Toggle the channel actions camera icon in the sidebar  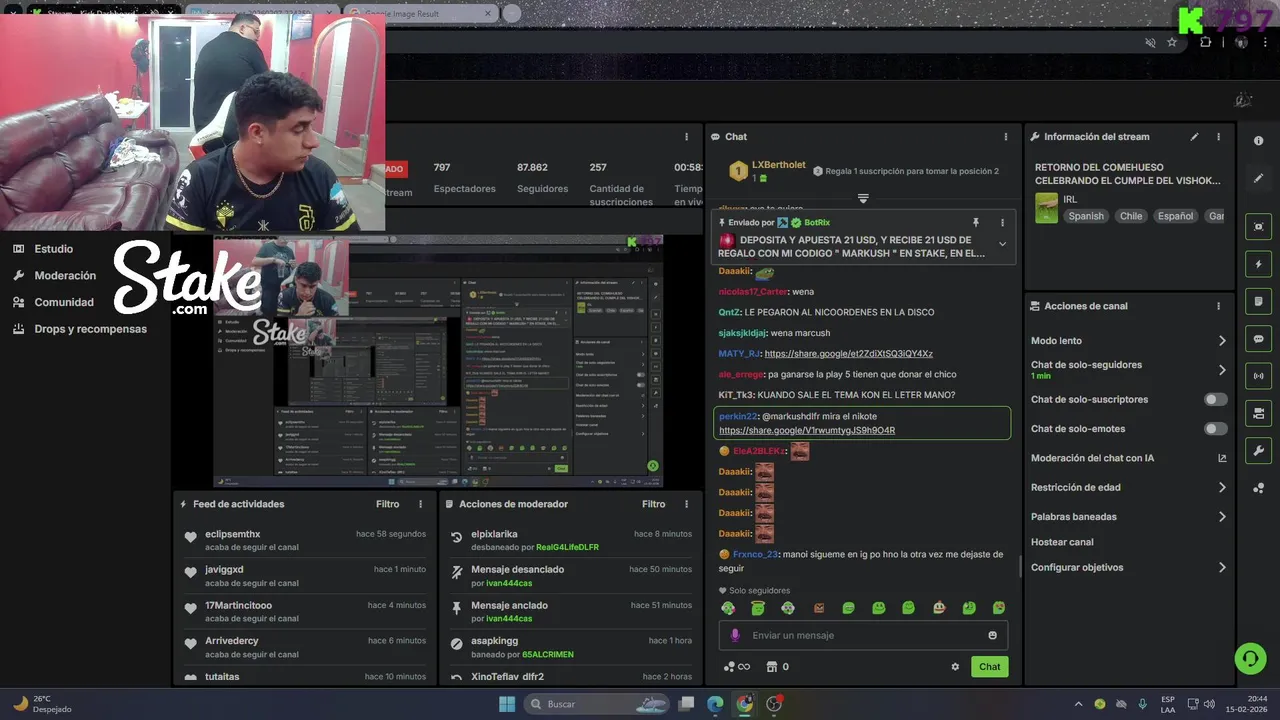pyautogui.click(x=1258, y=413)
